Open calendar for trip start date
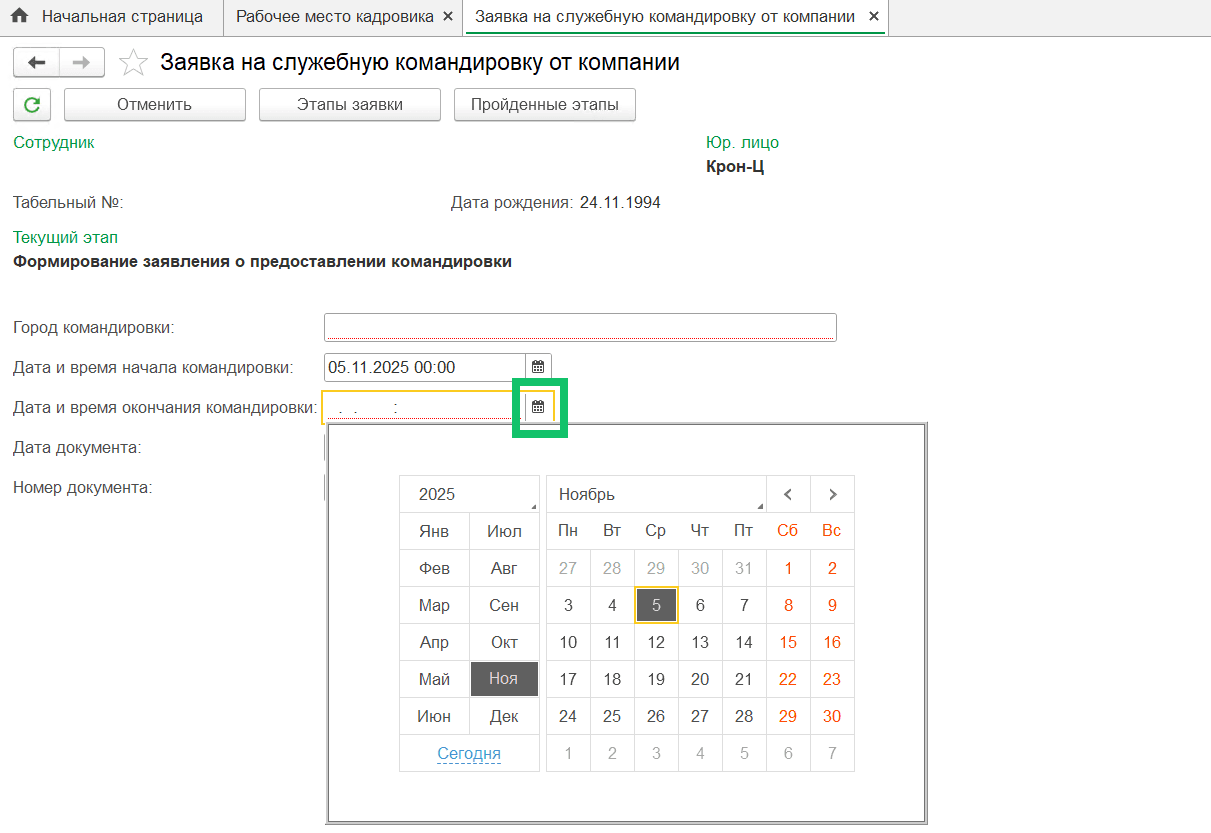Viewport: 1211px width, 833px height. pyautogui.click(x=538, y=367)
